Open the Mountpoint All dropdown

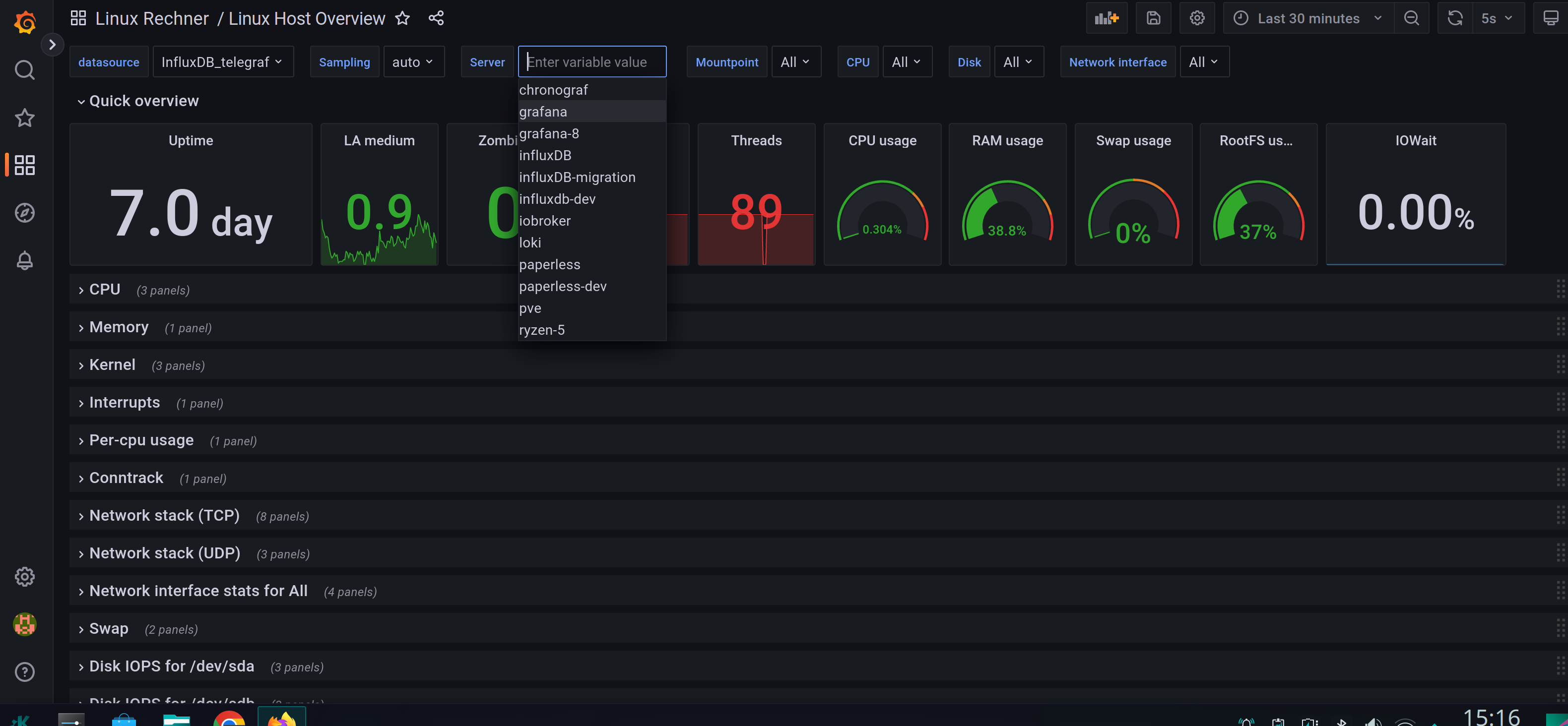[x=795, y=62]
